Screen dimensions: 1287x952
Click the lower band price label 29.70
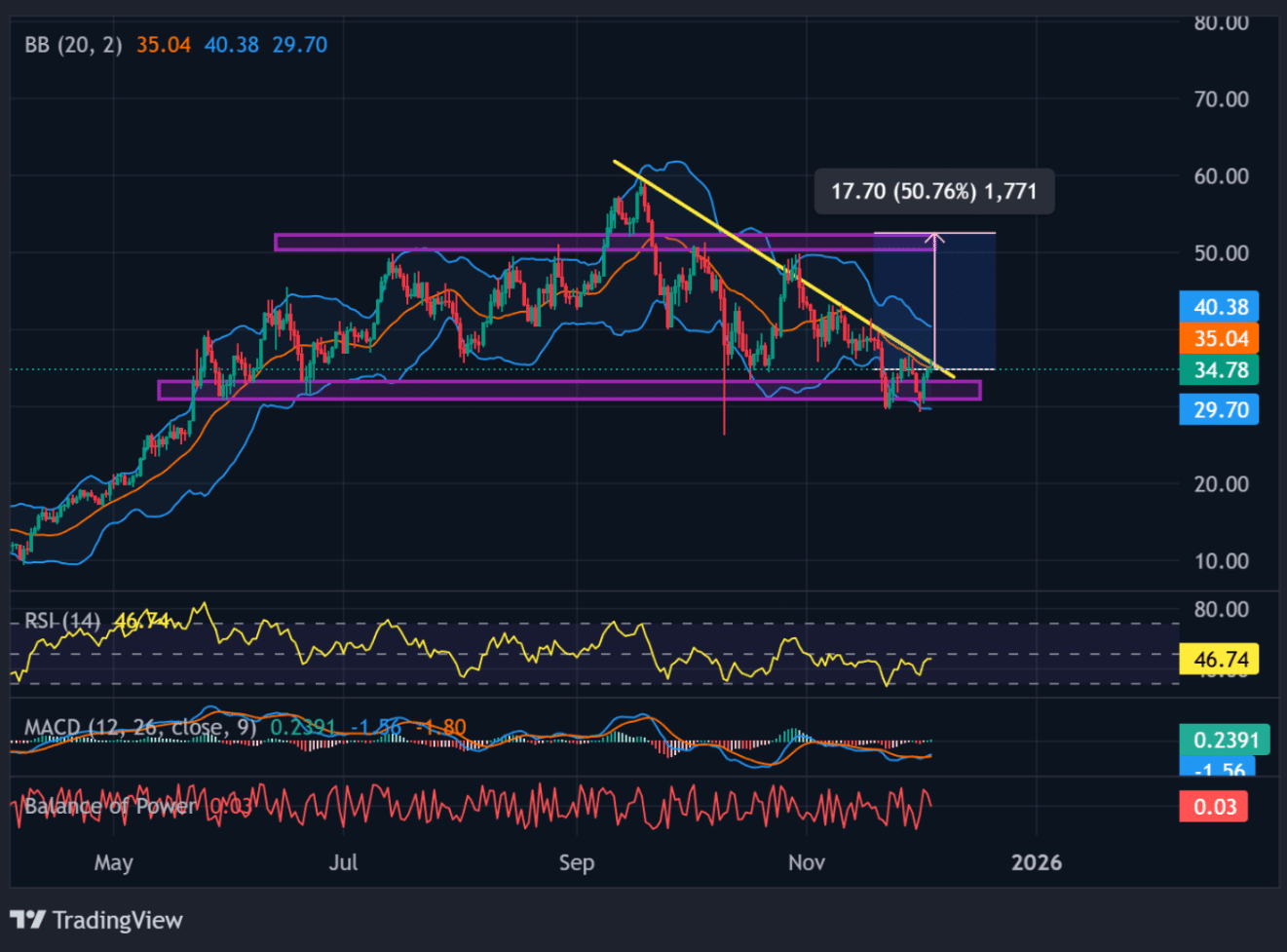click(1219, 409)
